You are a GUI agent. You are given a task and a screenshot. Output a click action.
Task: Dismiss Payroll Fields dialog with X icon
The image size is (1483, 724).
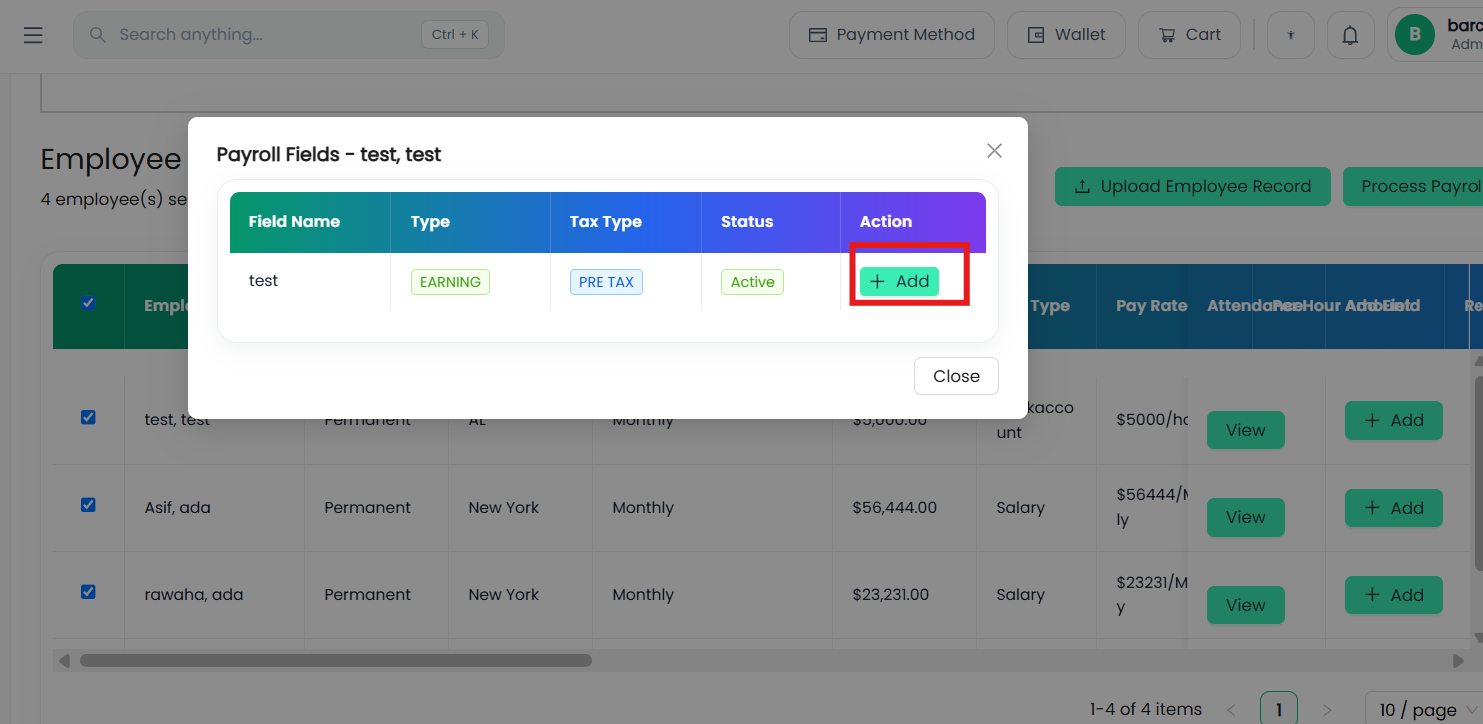994,151
